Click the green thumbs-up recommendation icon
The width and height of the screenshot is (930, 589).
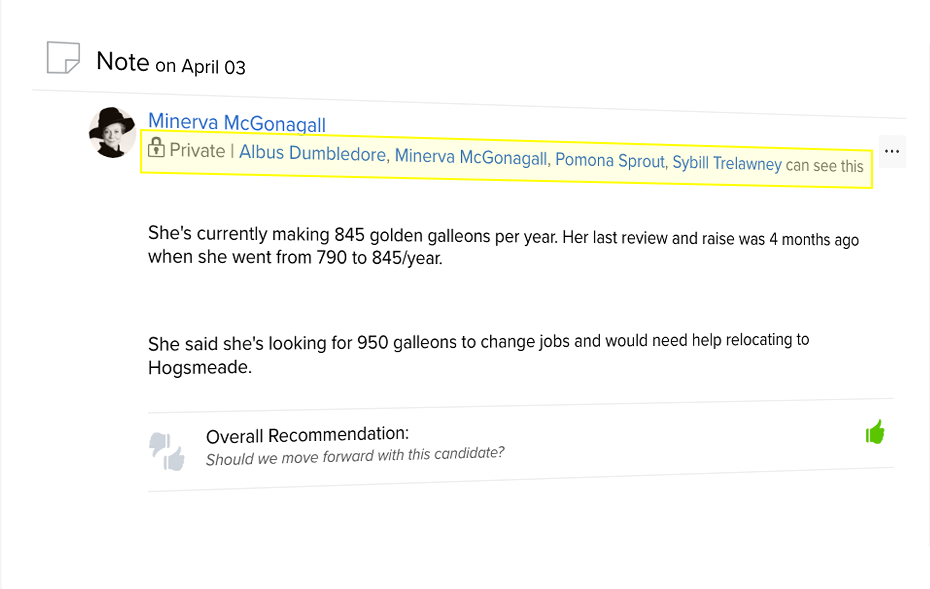click(875, 430)
